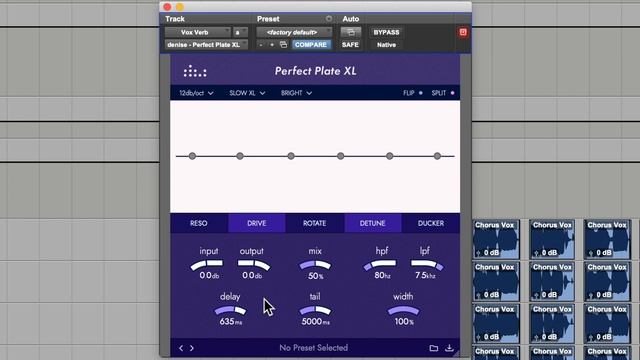Open the insert position 'a' selector

(240, 32)
